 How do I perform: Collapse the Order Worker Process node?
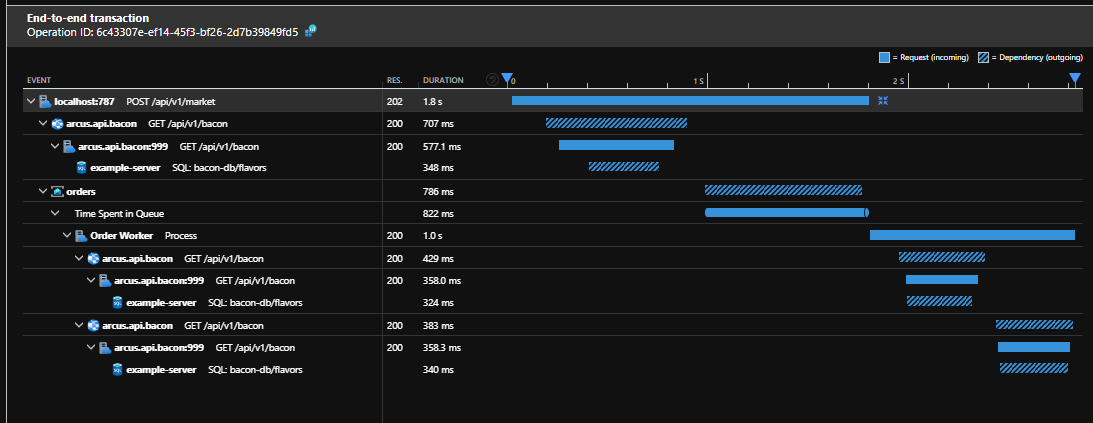pos(67,235)
